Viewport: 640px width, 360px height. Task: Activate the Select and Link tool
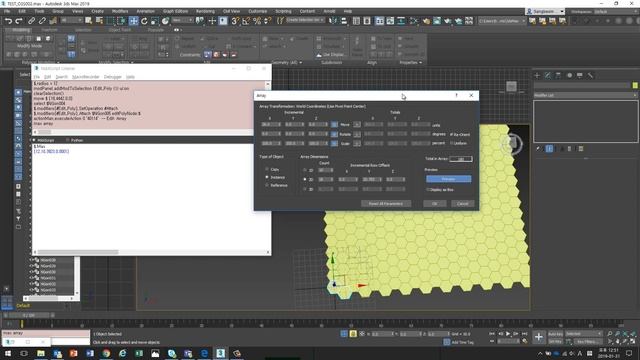[31, 20]
